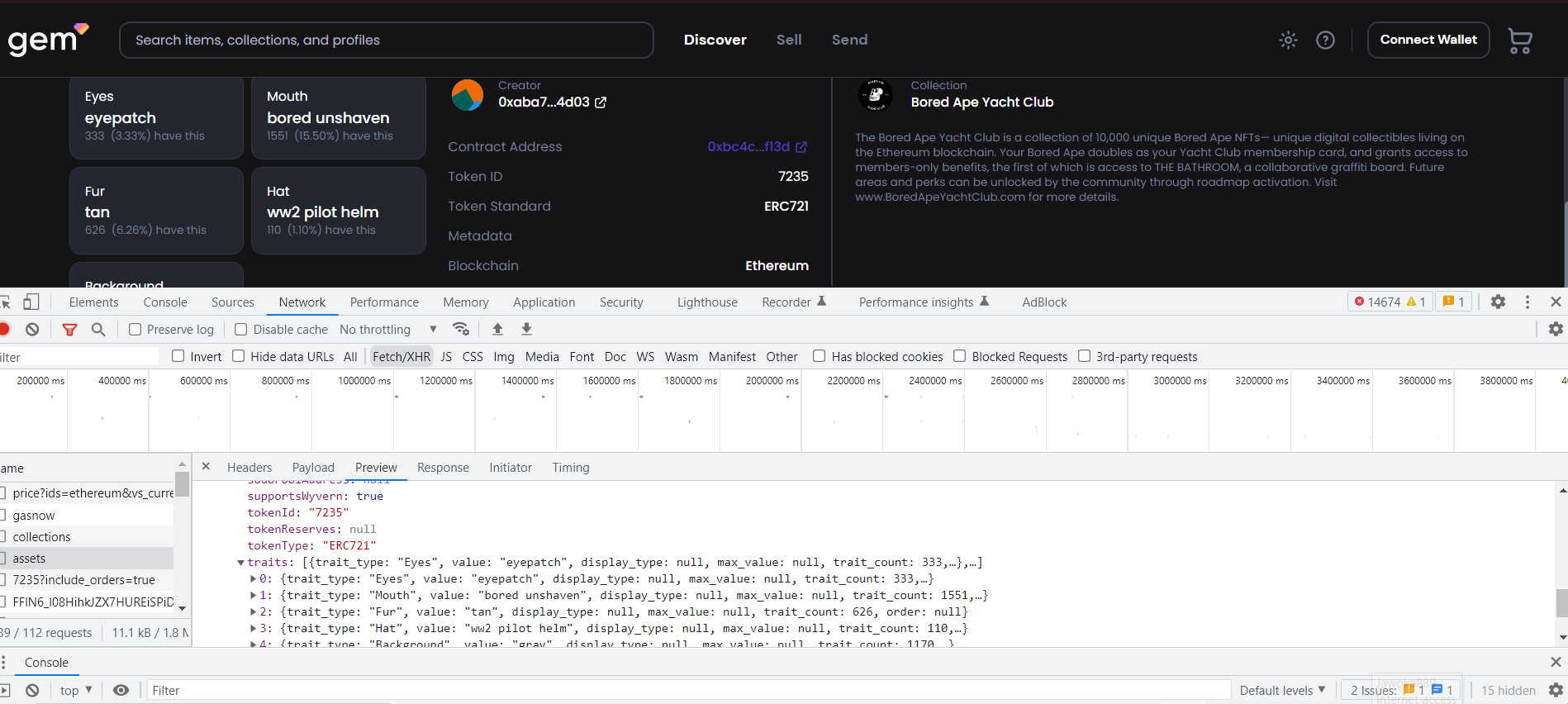
Task: Click the Bored Ape Yacht Club collection avatar
Action: point(876,95)
